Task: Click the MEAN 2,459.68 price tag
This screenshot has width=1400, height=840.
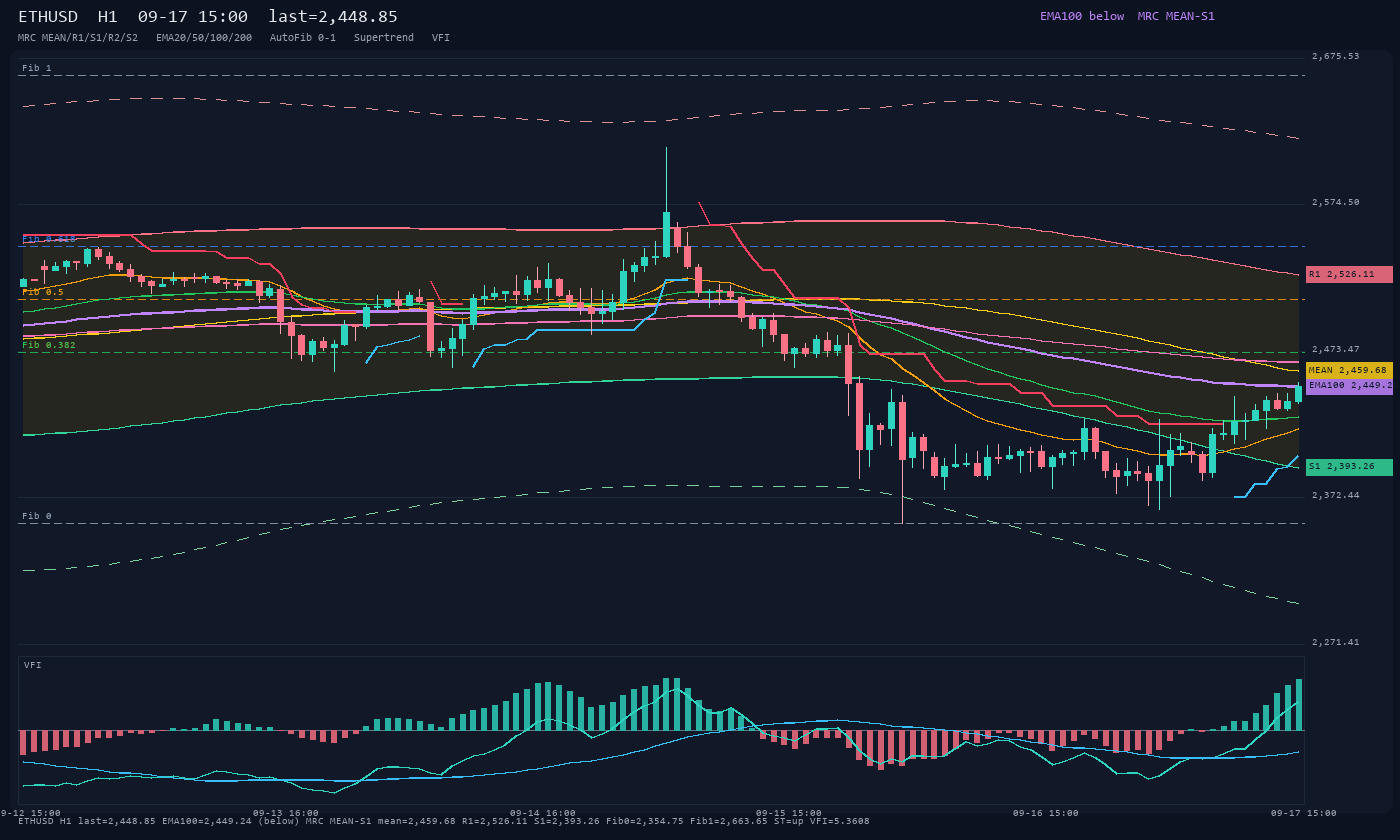Action: (1349, 370)
